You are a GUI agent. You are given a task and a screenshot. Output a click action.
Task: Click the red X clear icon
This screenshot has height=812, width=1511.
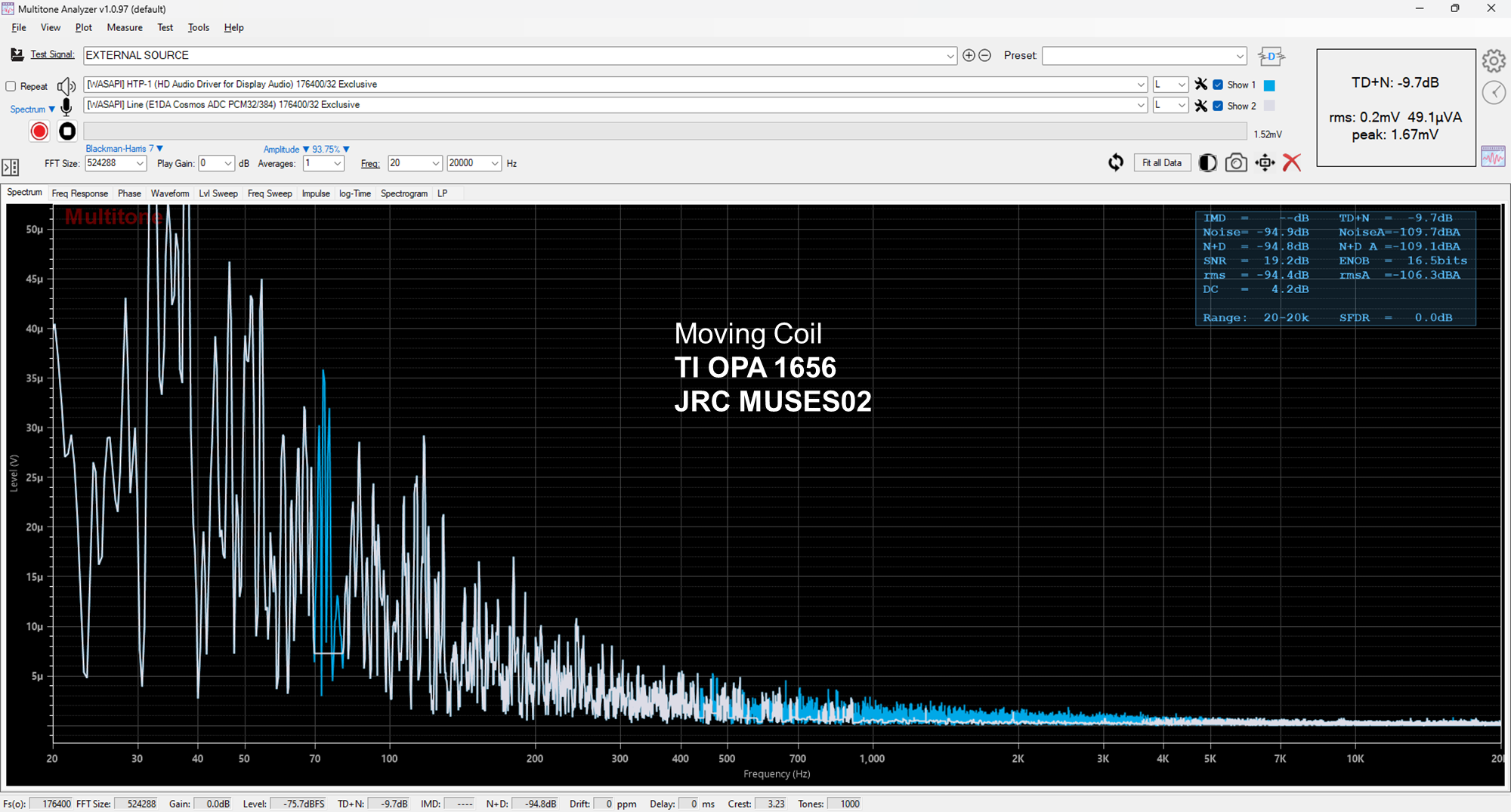click(1292, 162)
